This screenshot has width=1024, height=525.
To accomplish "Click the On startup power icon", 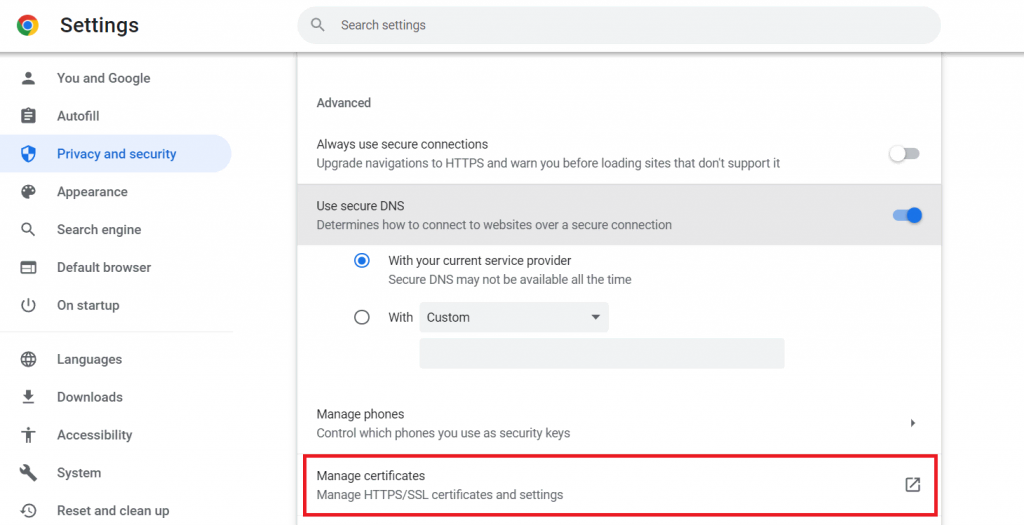I will (28, 306).
